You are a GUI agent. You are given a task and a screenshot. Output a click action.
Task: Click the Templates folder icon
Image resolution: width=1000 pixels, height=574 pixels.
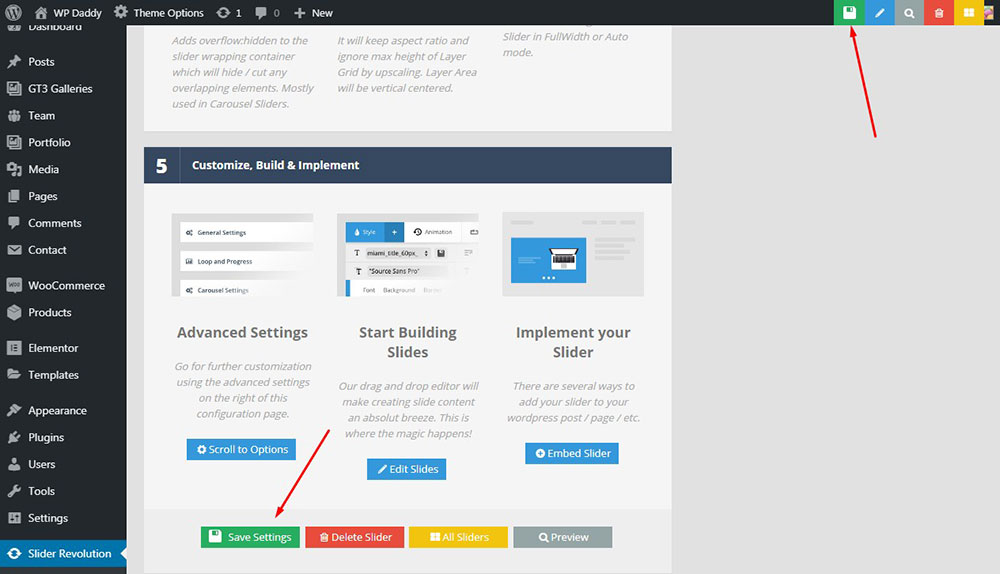[x=14, y=374]
